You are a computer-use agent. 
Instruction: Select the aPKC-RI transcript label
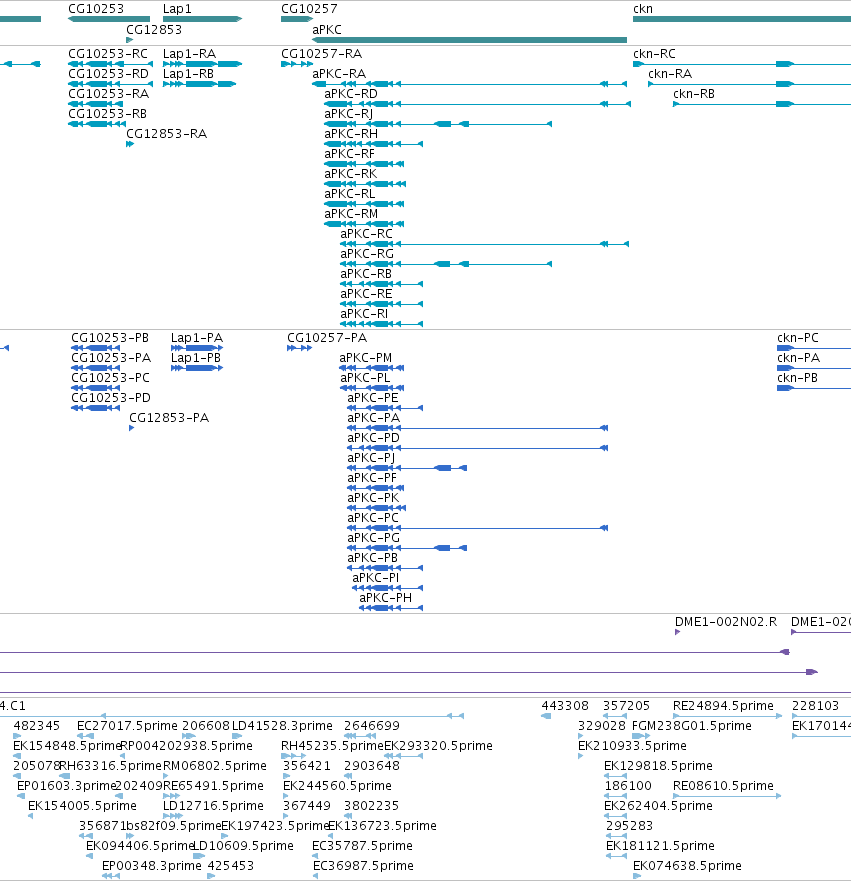point(364,314)
